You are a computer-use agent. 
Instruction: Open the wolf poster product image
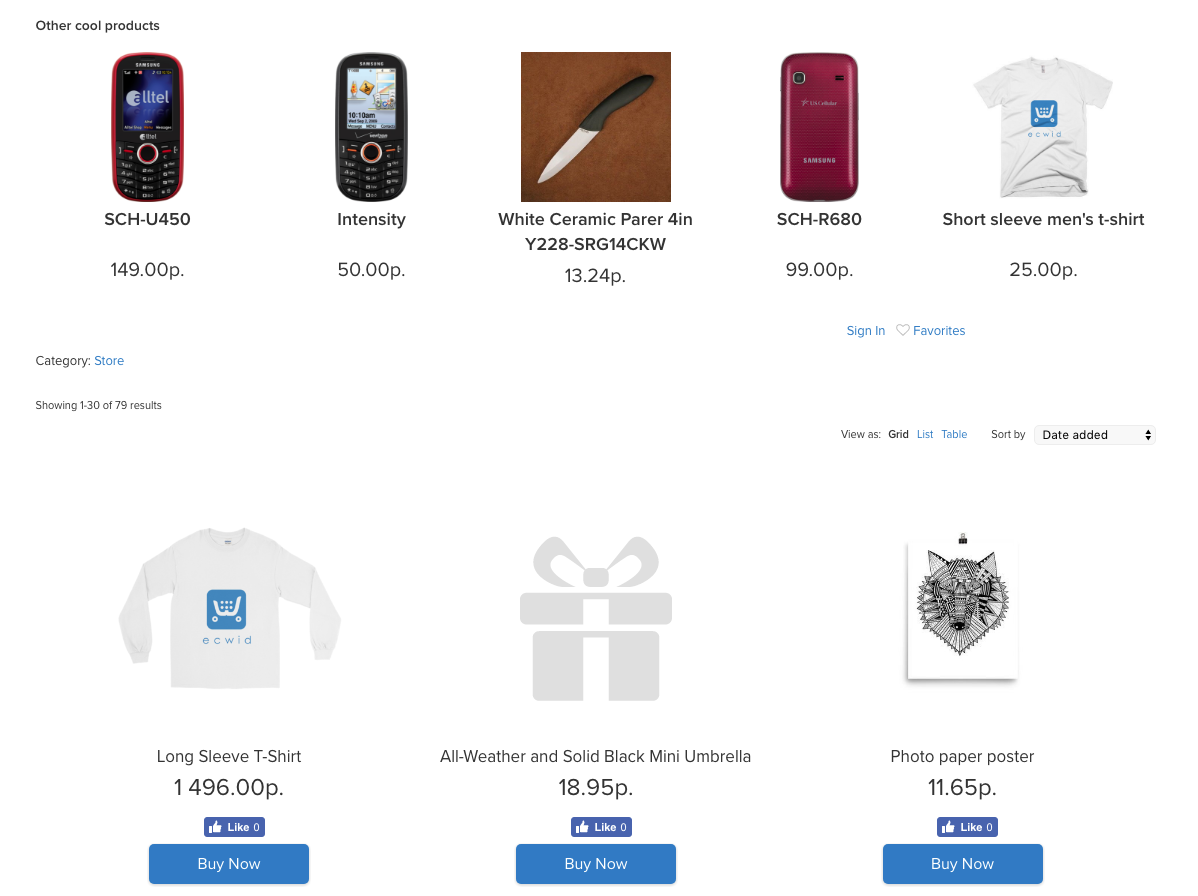coord(963,607)
